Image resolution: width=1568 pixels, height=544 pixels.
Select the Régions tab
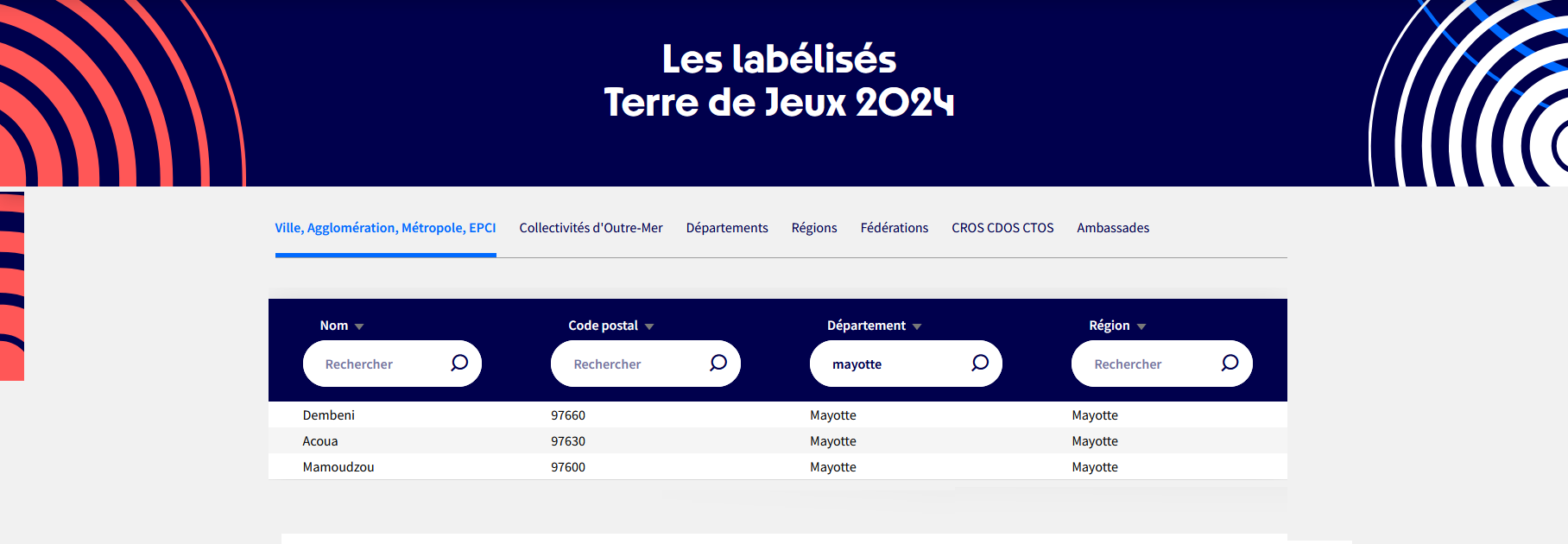[814, 228]
